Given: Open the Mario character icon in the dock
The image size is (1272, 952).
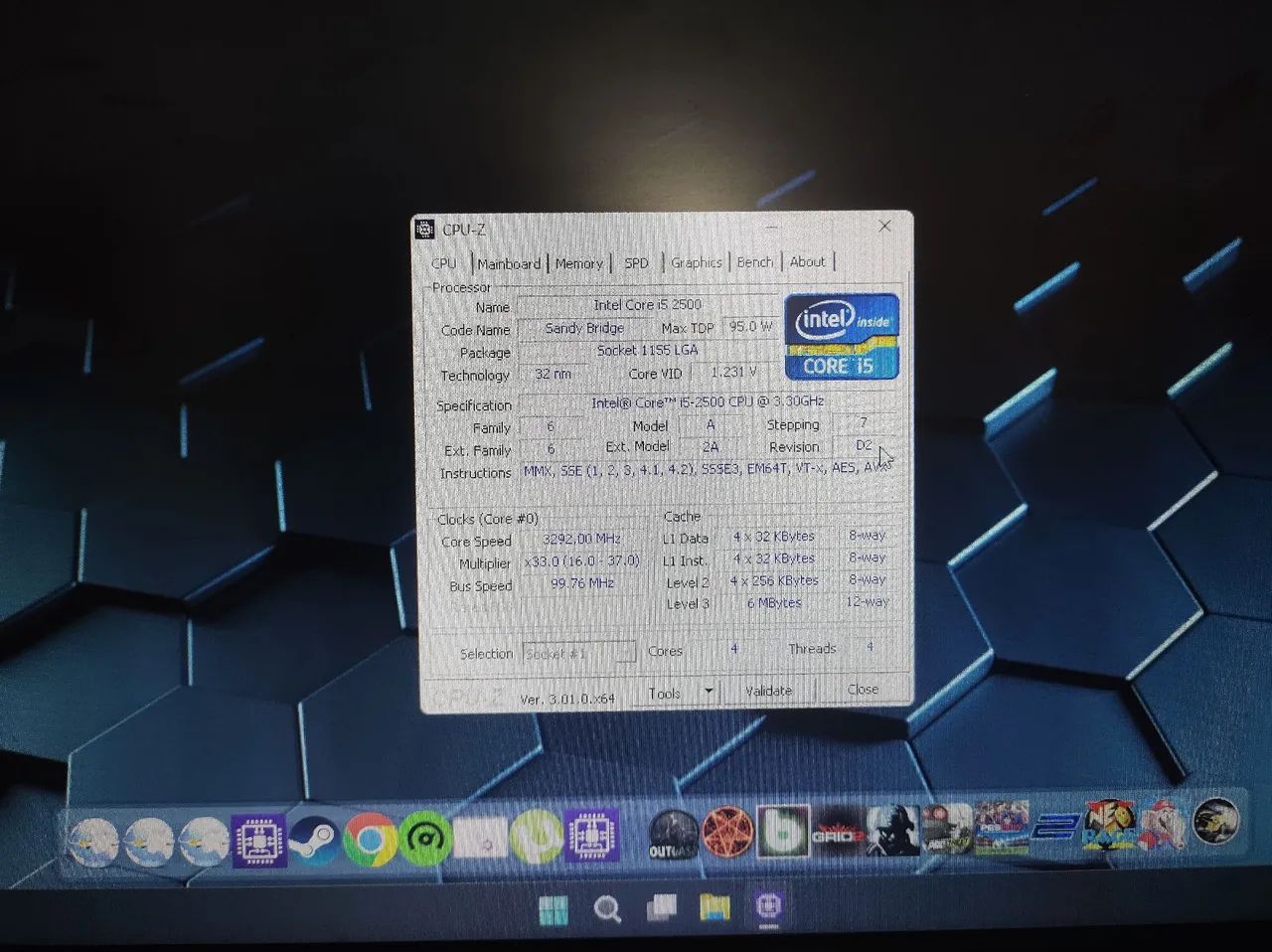Looking at the screenshot, I should 1163,824.
